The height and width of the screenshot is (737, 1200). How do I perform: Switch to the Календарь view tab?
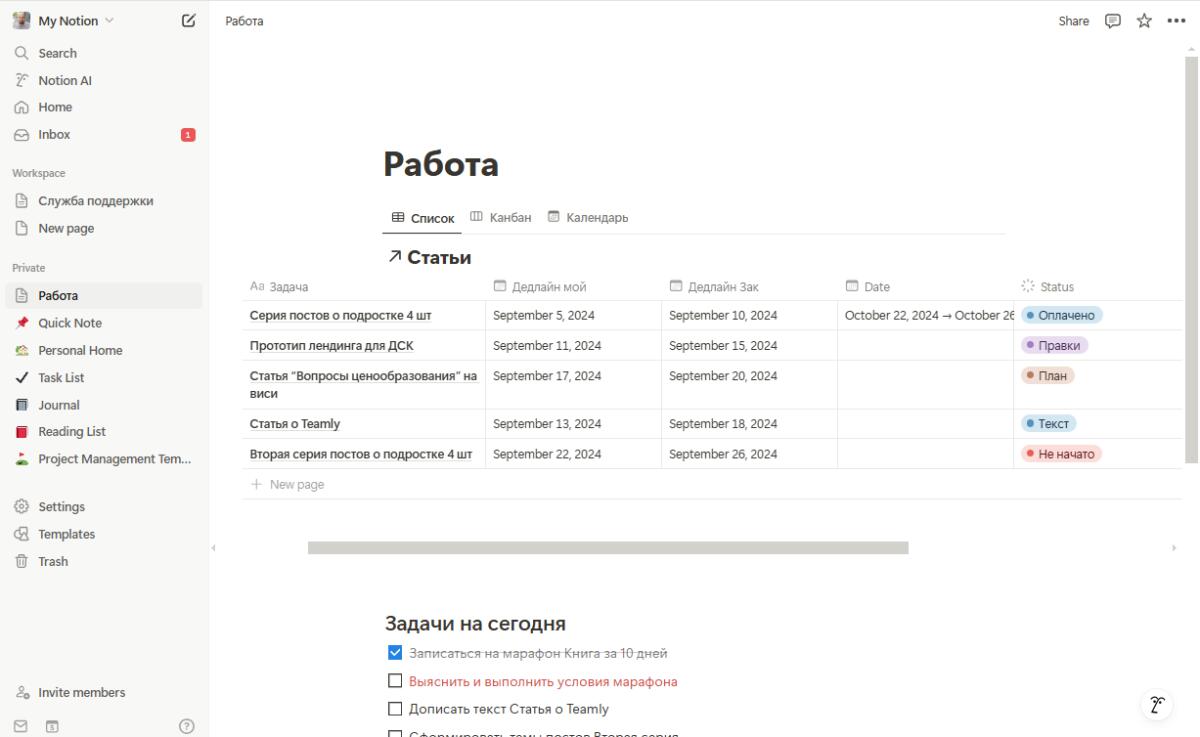point(588,217)
